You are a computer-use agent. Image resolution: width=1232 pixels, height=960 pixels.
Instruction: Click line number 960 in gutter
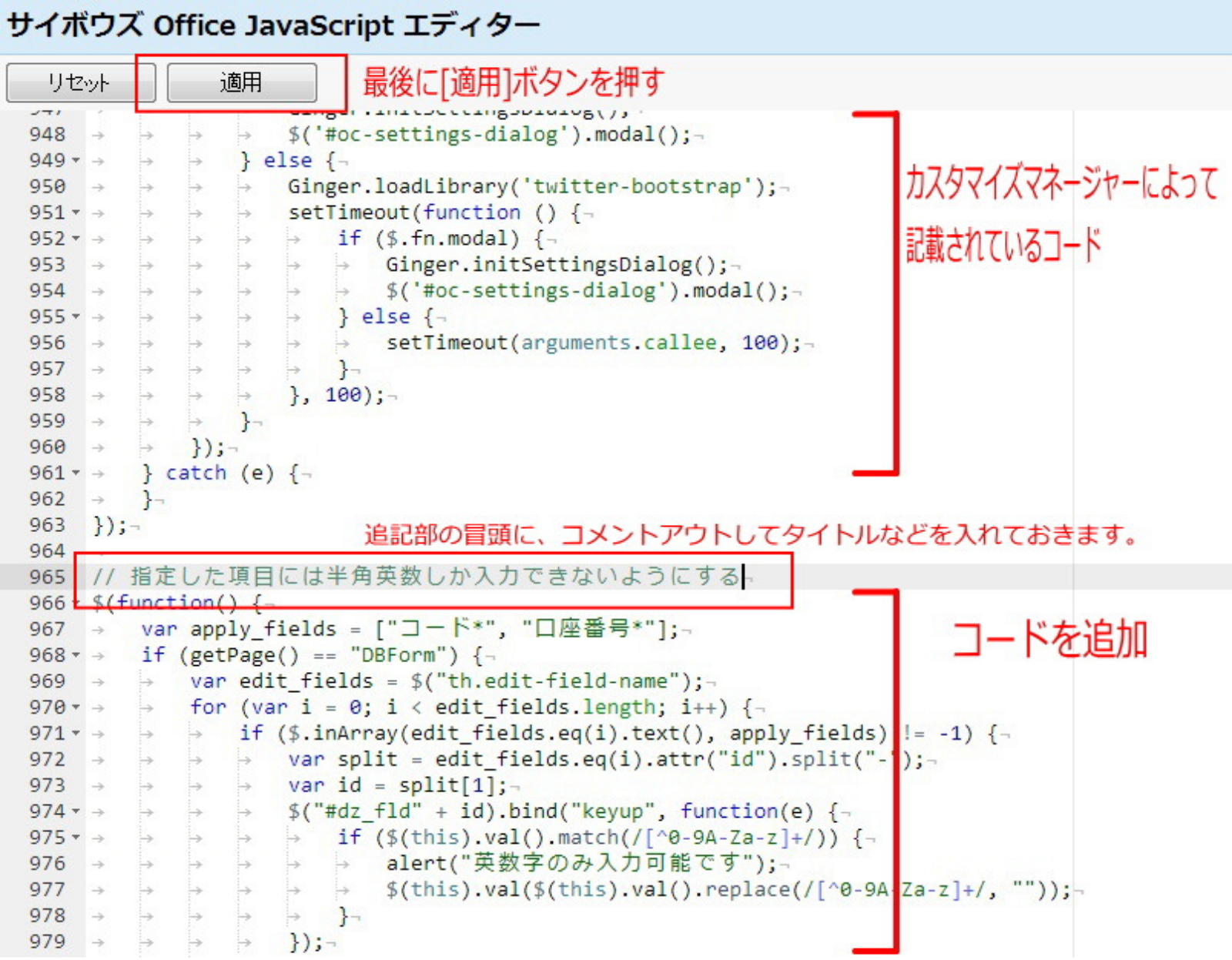click(47, 447)
